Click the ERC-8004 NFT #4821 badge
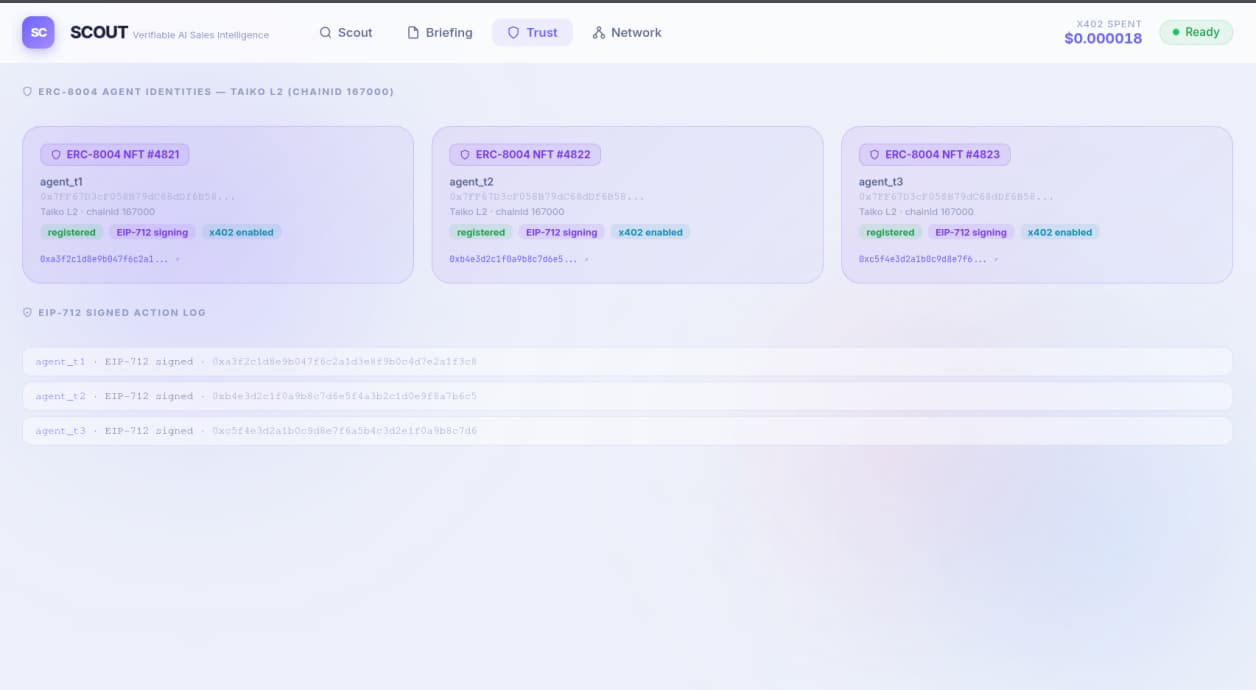This screenshot has height=690, width=1256. tap(115, 155)
